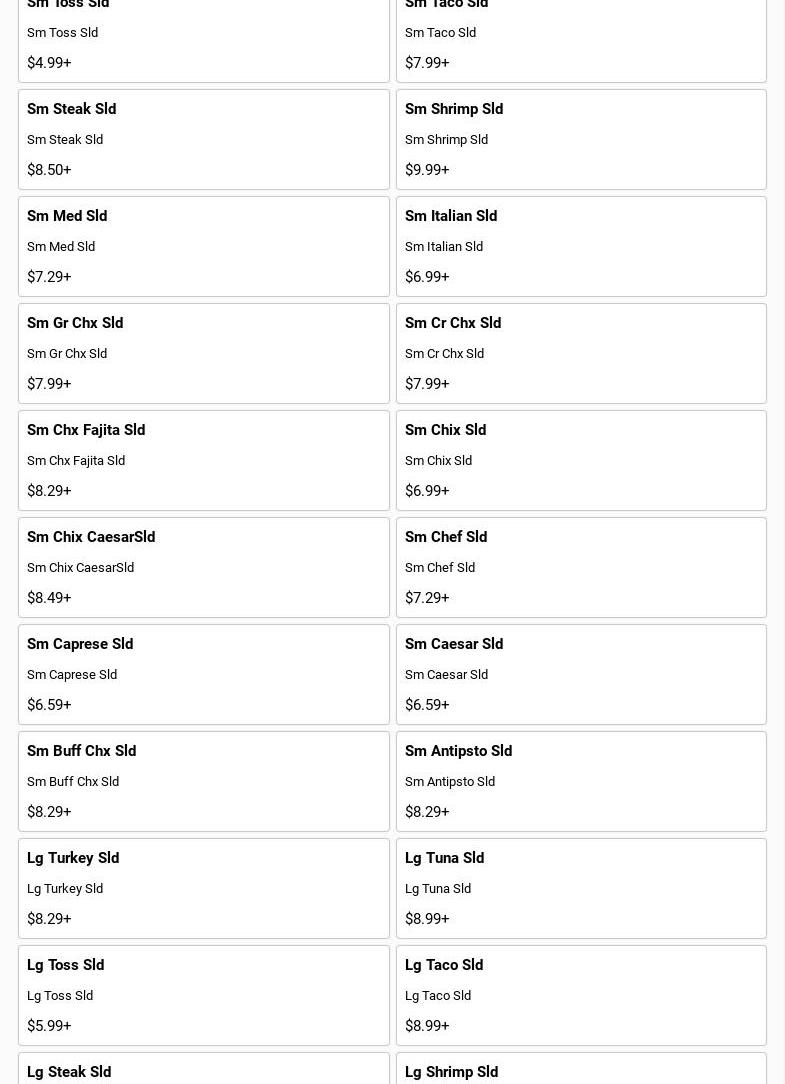The height and width of the screenshot is (1084, 785).
Task: Open the Sm Antipsto Sld card
Action: tap(581, 781)
